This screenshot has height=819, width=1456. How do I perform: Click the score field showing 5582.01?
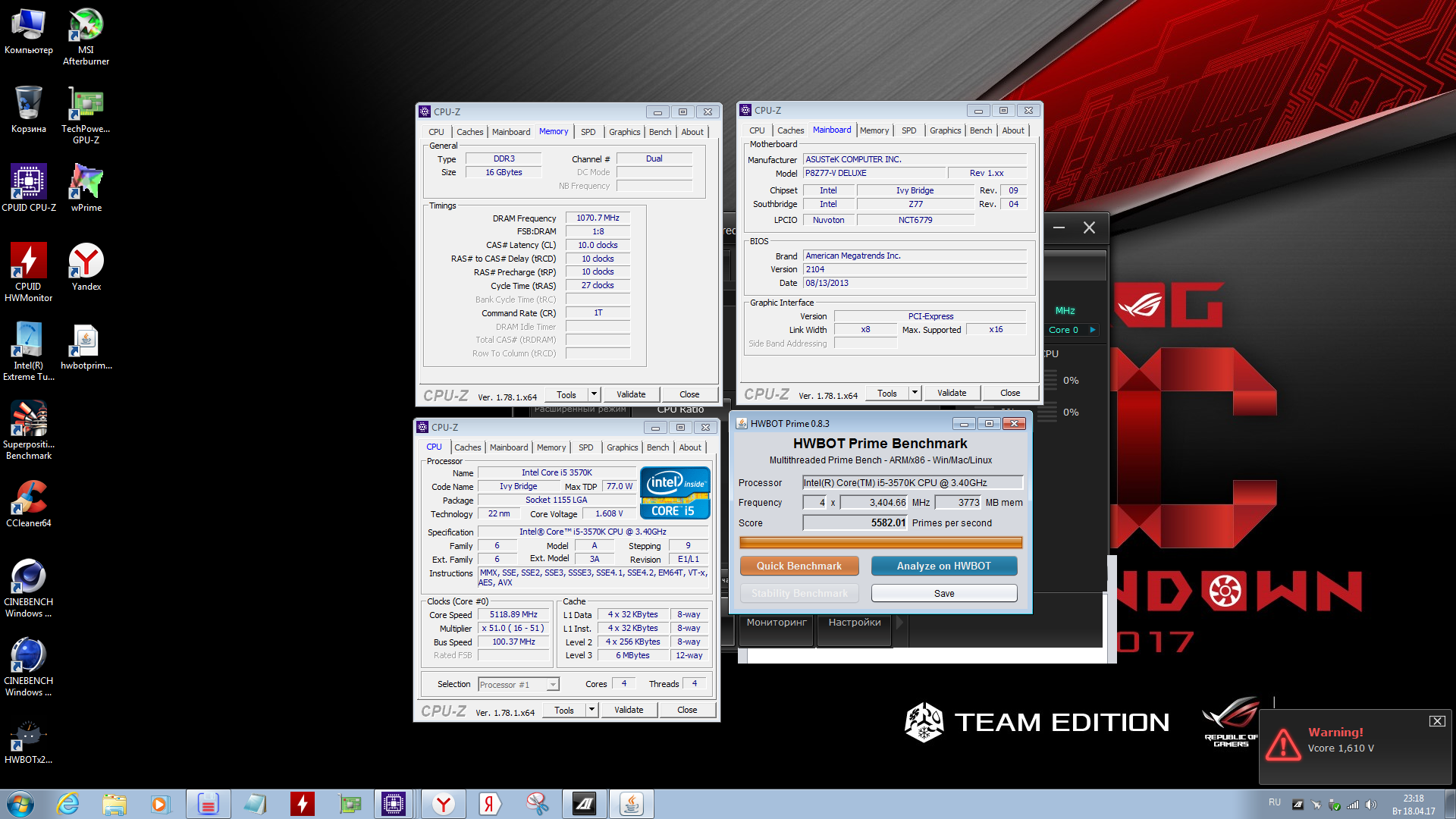(855, 522)
